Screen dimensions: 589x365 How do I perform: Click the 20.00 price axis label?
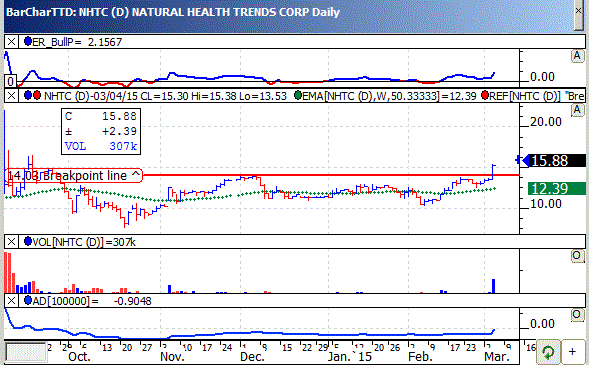(546, 122)
